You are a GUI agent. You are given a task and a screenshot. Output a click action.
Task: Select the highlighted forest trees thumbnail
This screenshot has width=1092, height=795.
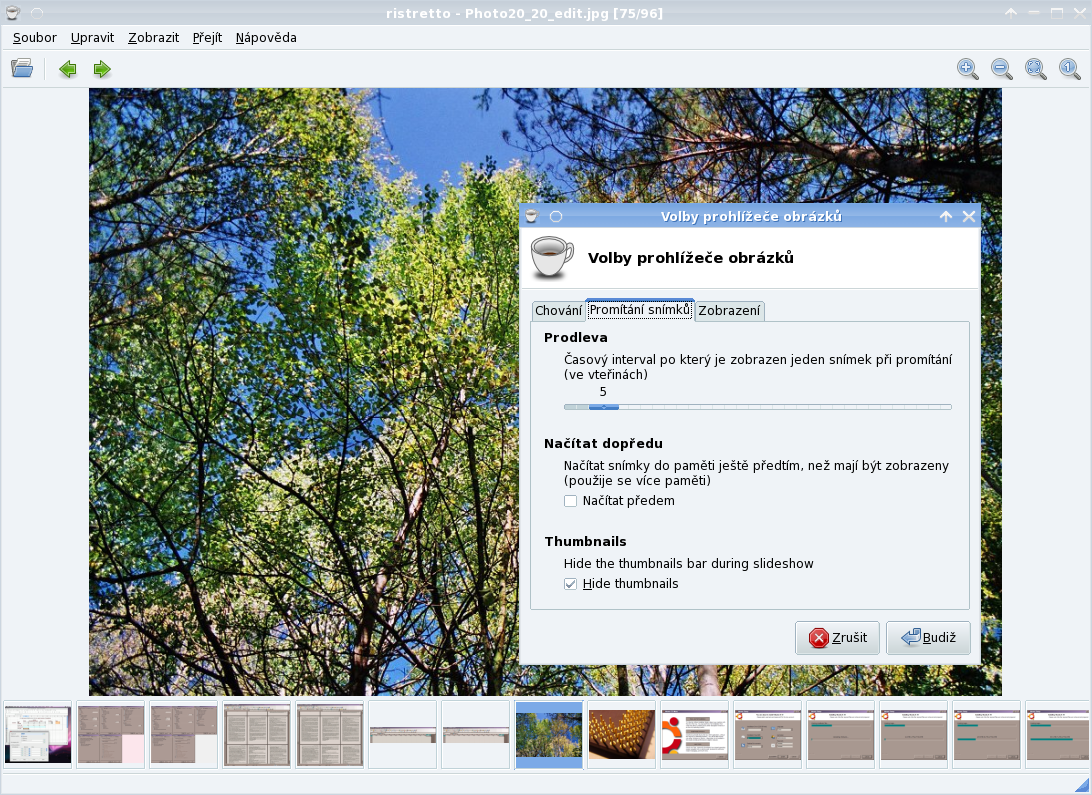click(x=549, y=734)
